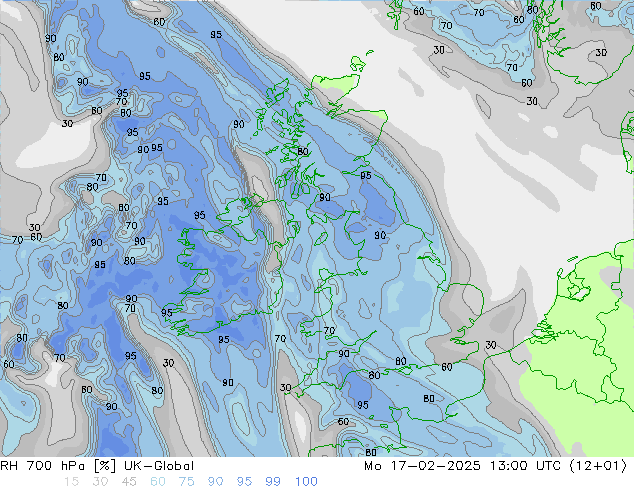Image resolution: width=634 pixels, height=490 pixels.
Task: Select the "15" value in the colour legend
Action: pyautogui.click(x=71, y=482)
